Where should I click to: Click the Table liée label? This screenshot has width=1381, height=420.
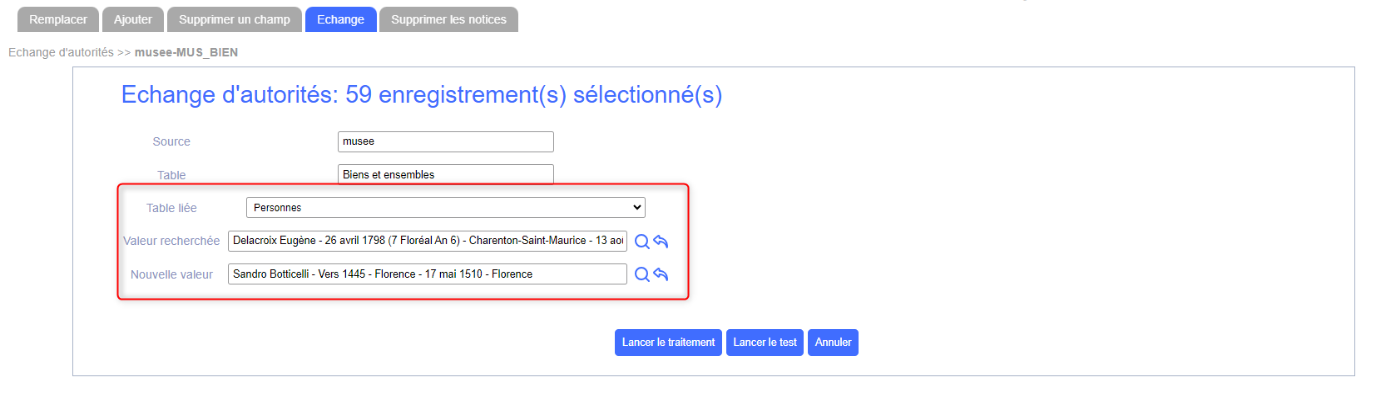point(172,208)
